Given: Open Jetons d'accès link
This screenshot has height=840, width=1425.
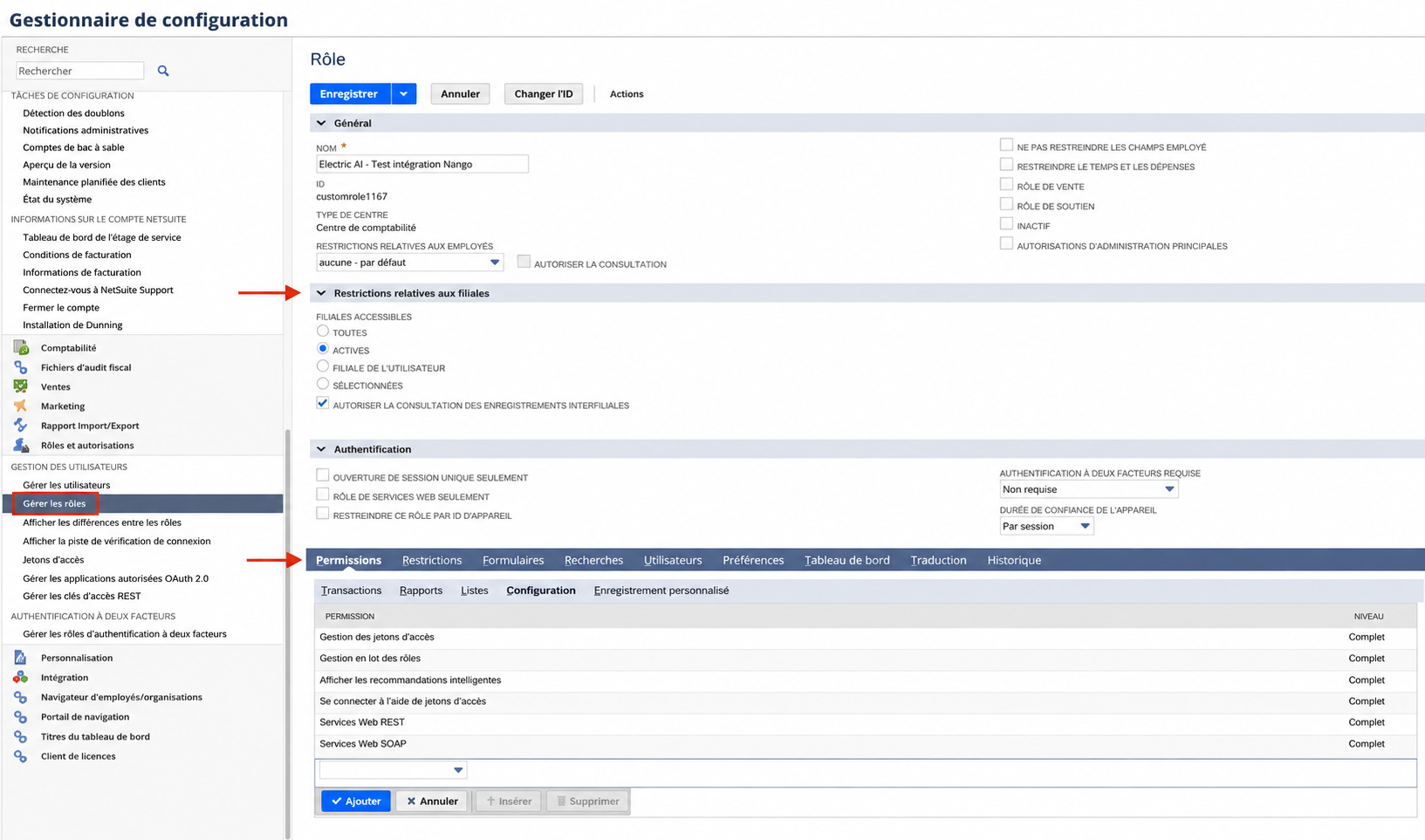Looking at the screenshot, I should (x=53, y=560).
